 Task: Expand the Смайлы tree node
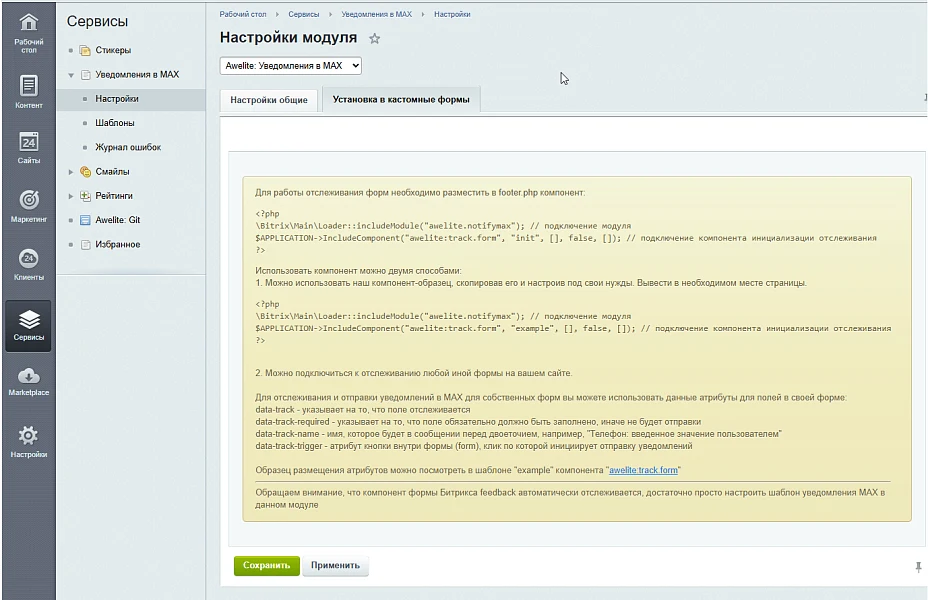[71, 172]
